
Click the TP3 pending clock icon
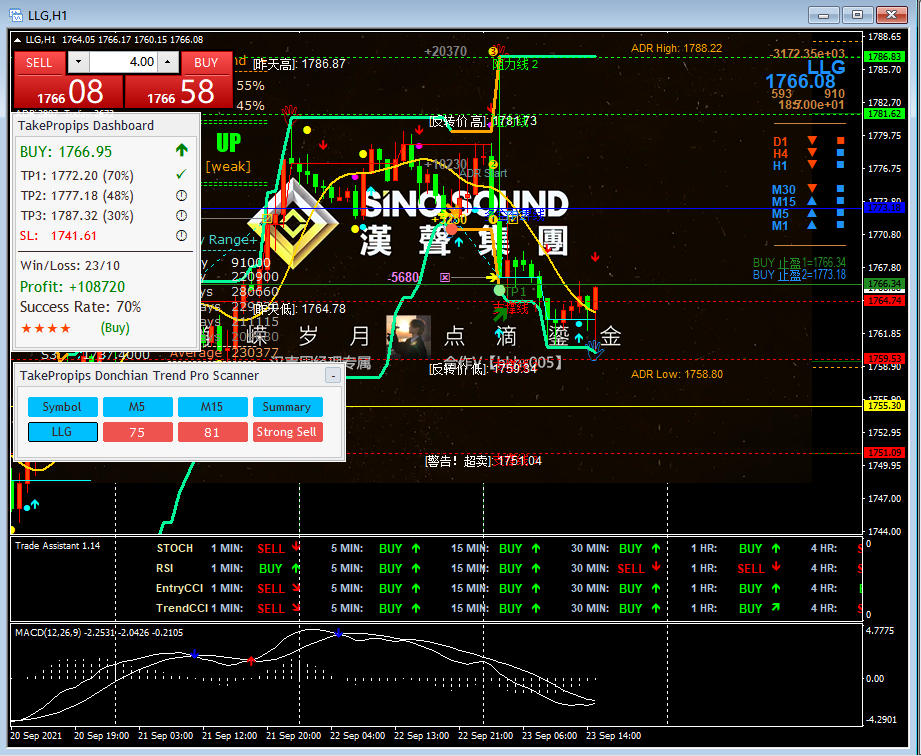(181, 216)
